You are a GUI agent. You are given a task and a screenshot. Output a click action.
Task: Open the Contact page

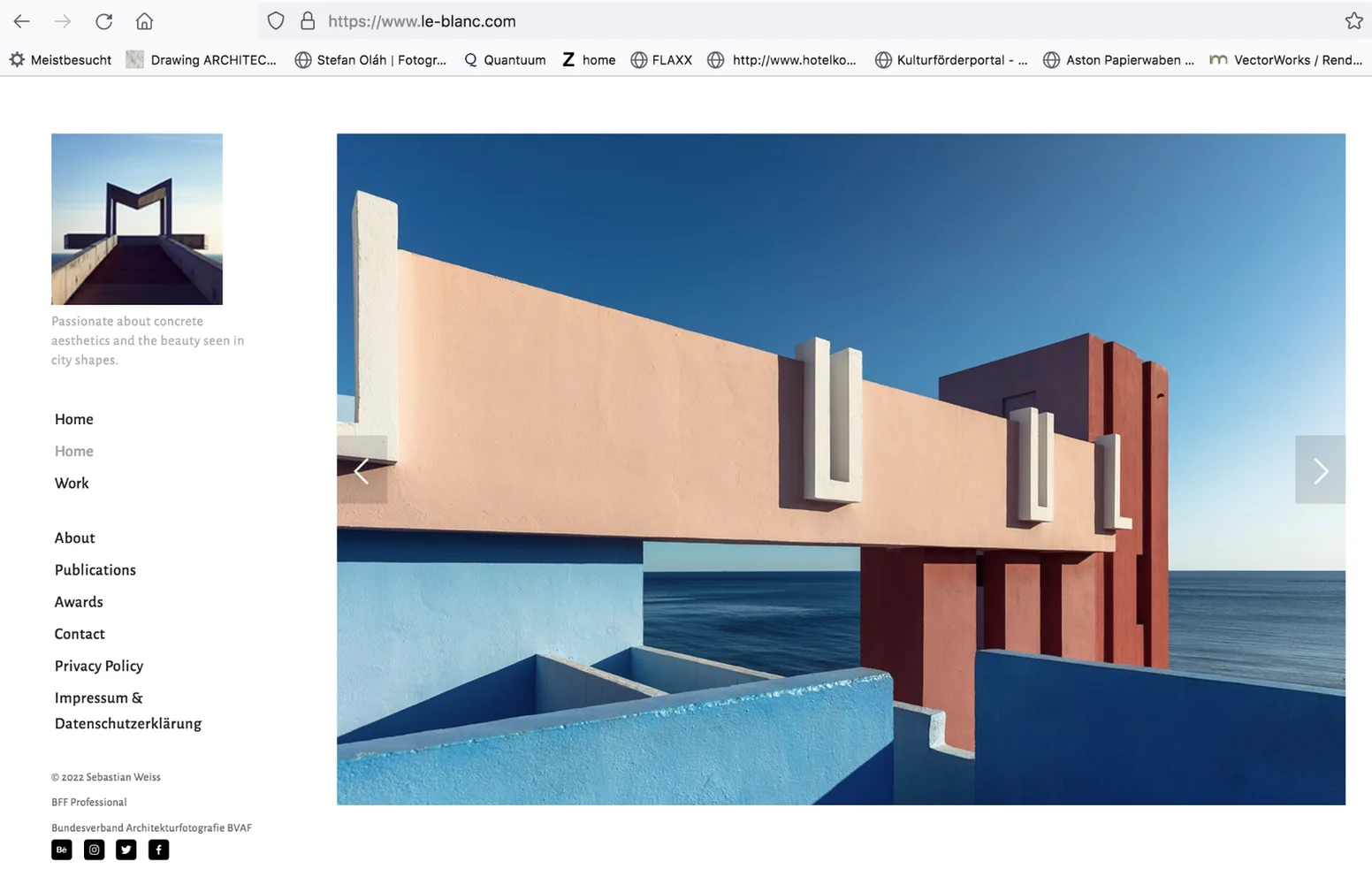[80, 634]
